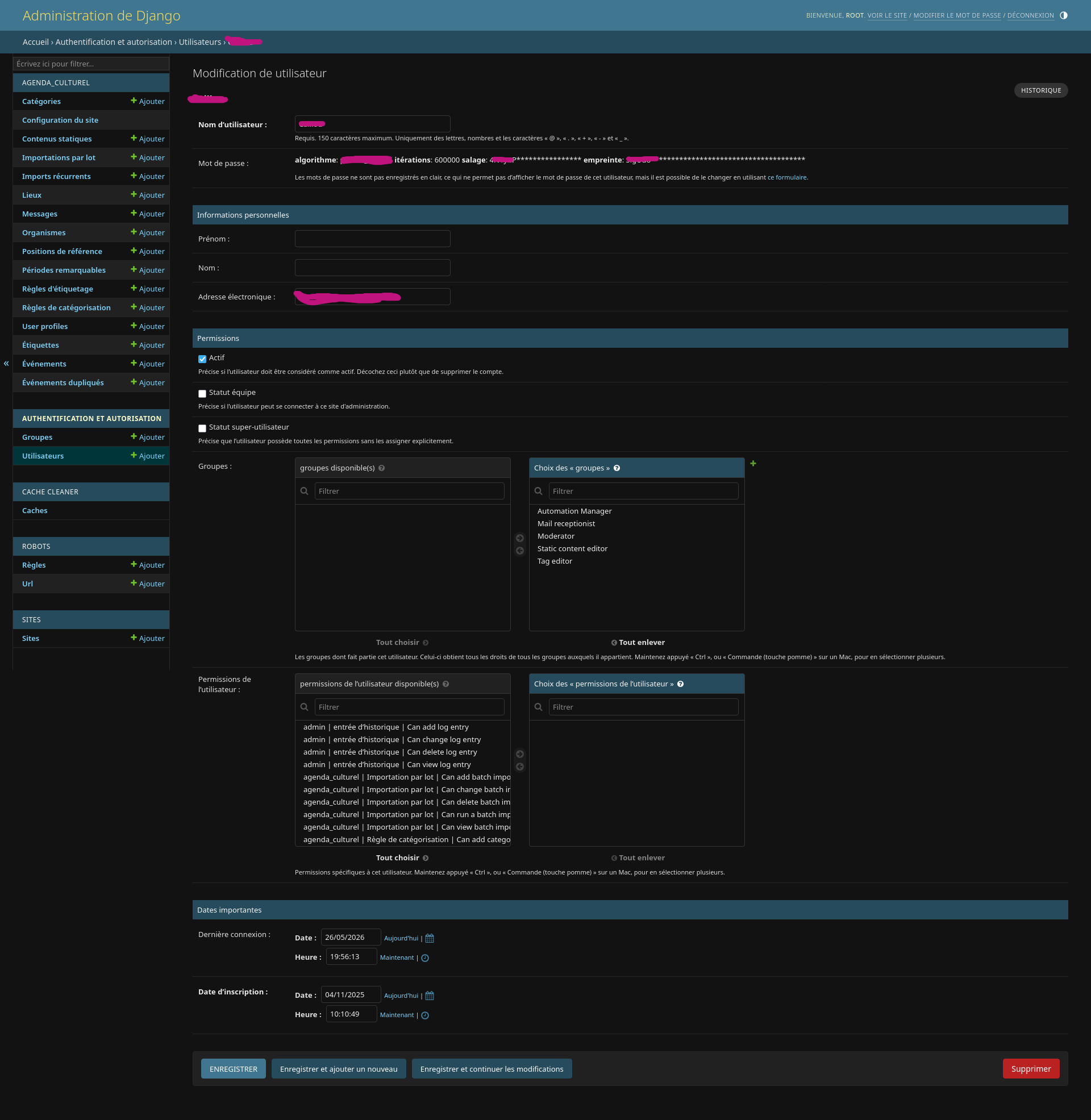
Task: Click the Filtrer field for chosen permissions
Action: (x=643, y=707)
